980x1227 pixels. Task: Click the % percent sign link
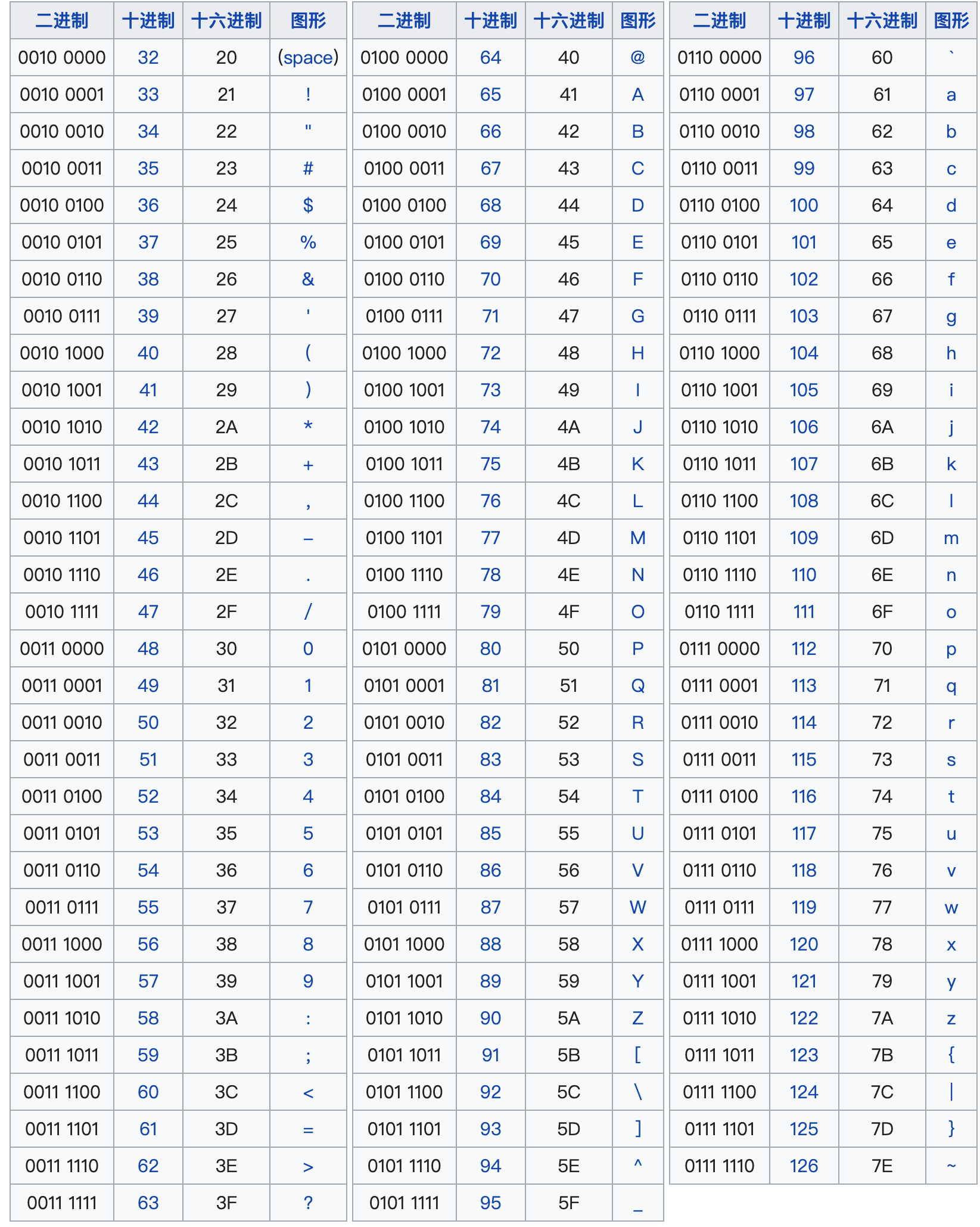point(308,243)
